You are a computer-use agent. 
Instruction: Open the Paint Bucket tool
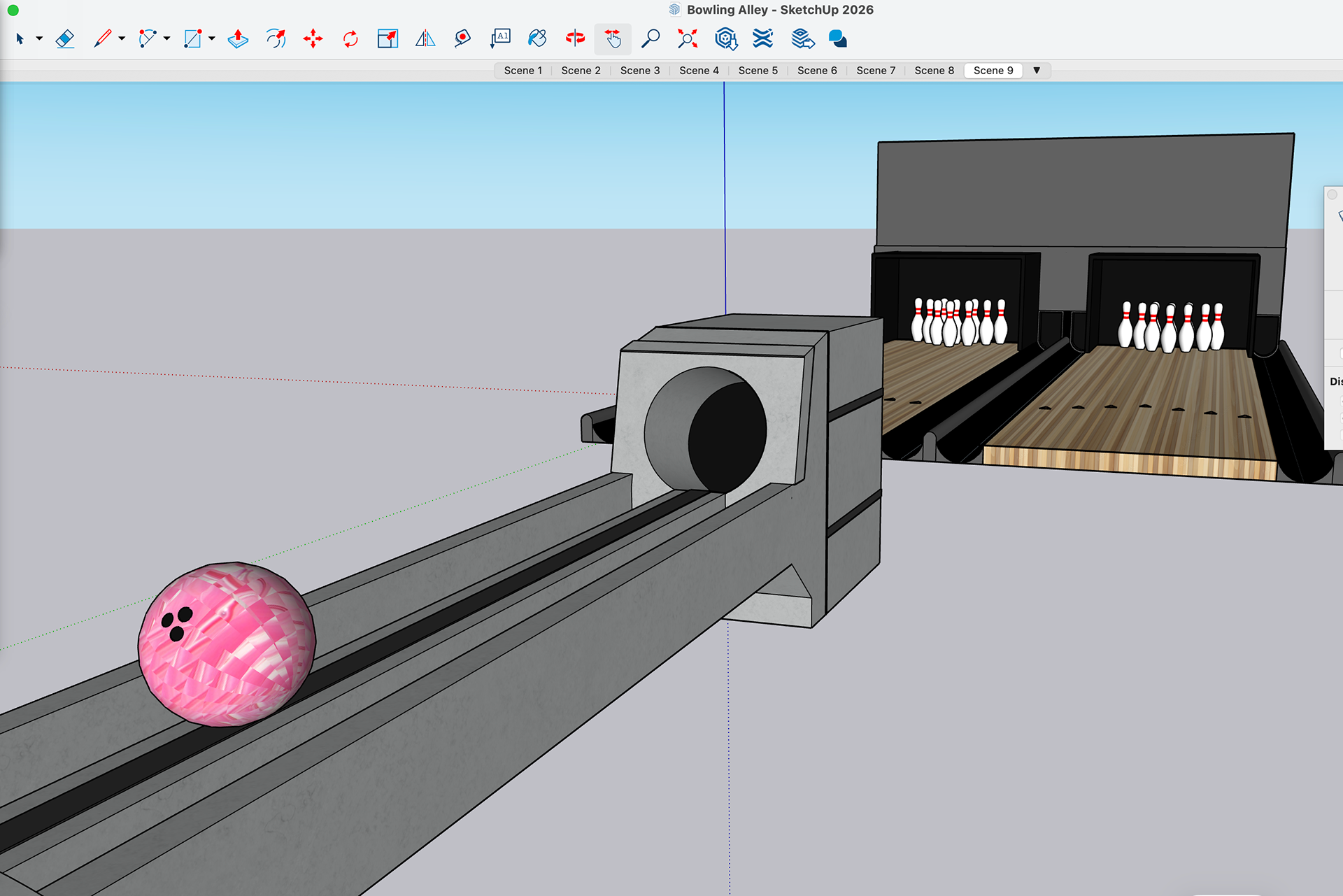coord(537,38)
